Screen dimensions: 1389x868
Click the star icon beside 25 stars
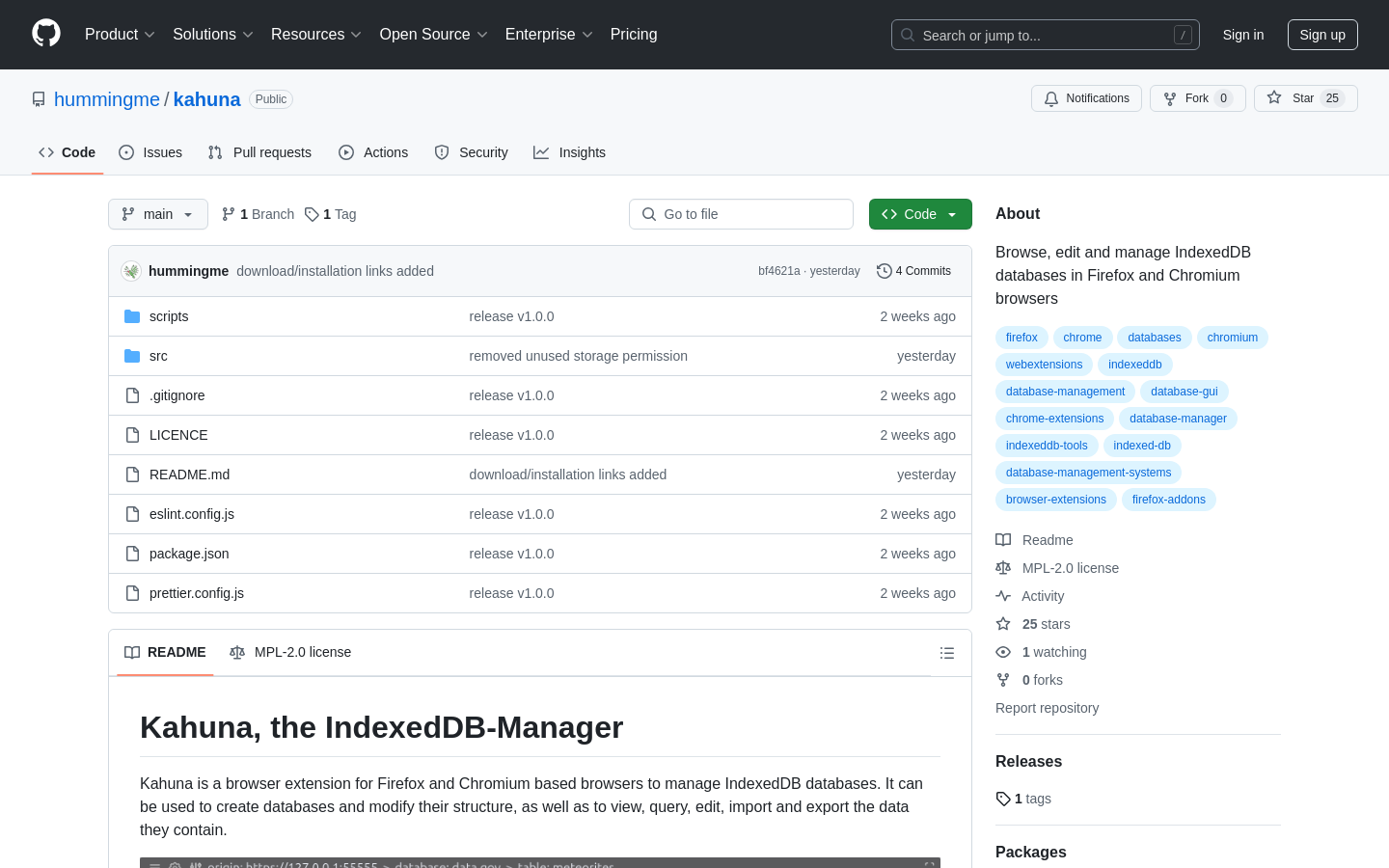coord(1003,624)
